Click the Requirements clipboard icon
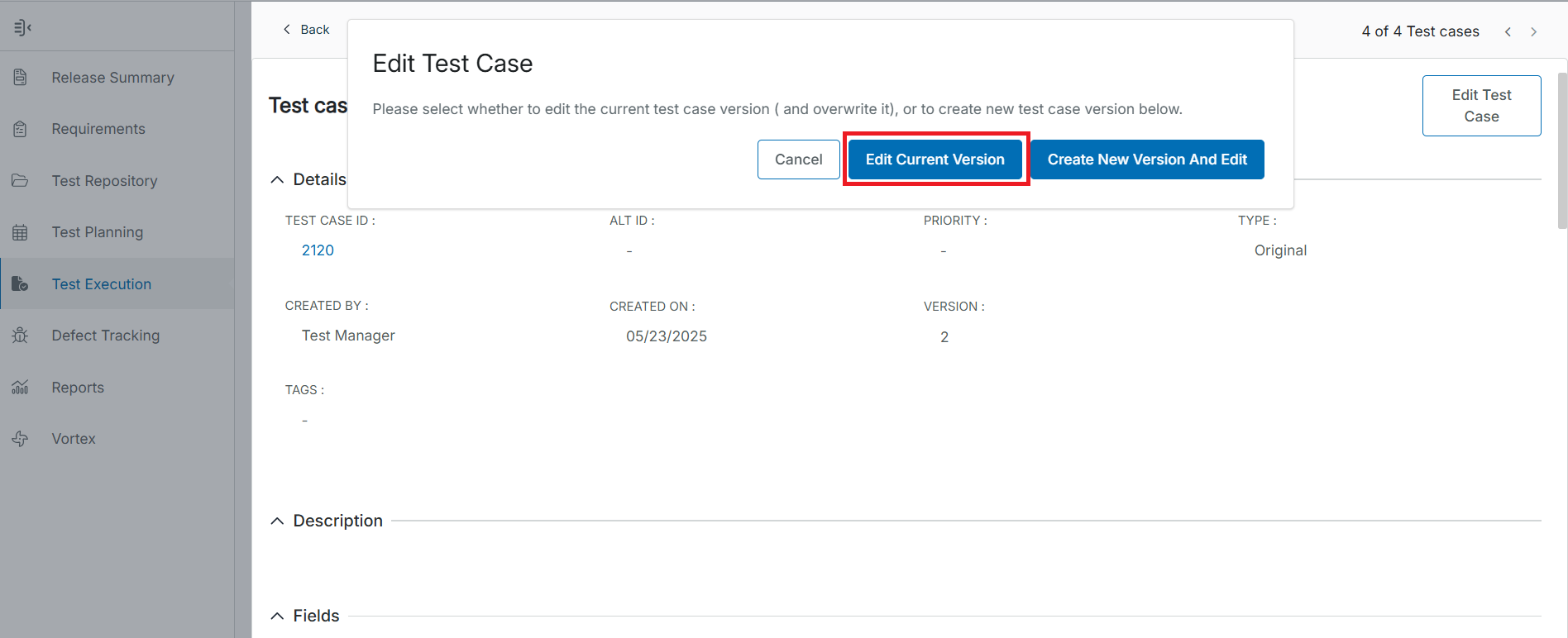This screenshot has width=1568, height=638. tap(21, 129)
